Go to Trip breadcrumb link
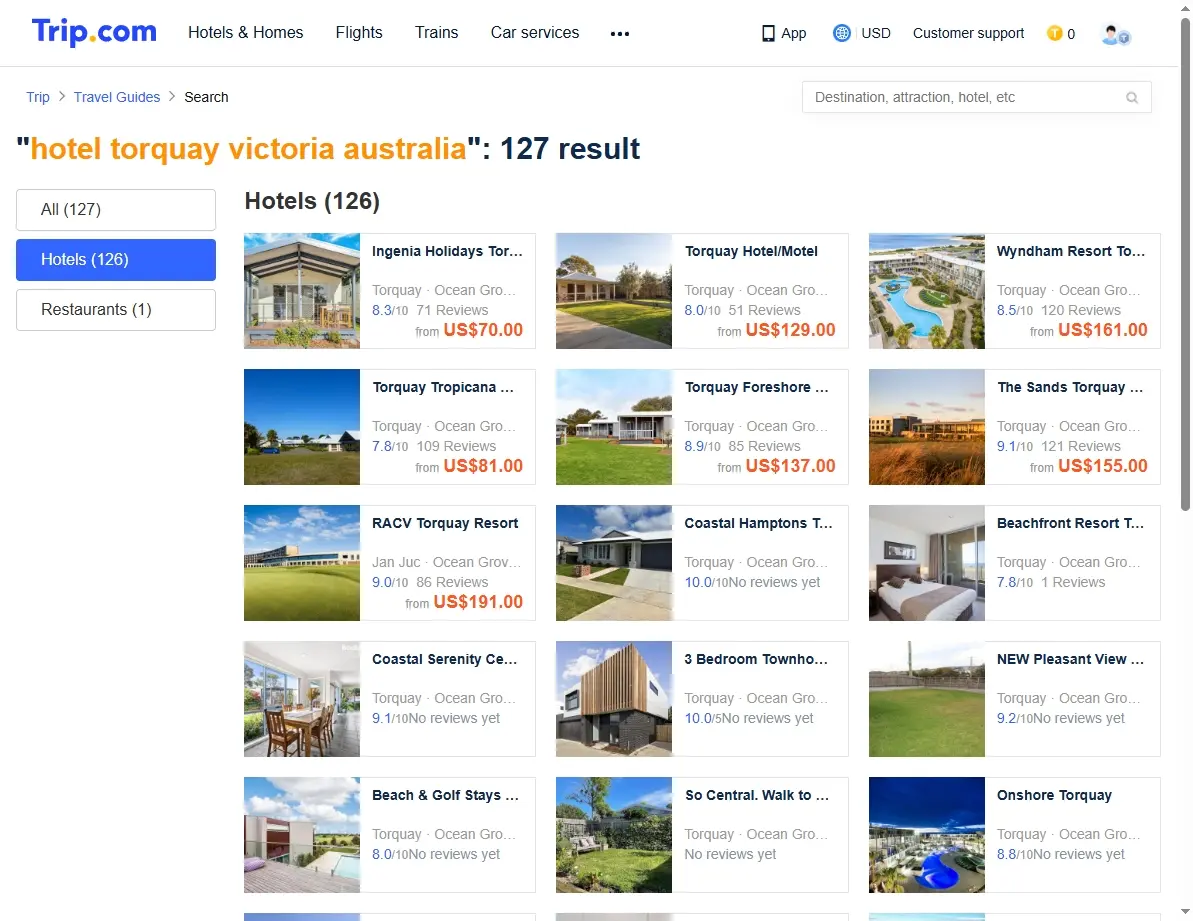The height and width of the screenshot is (921, 1193). coord(38,97)
